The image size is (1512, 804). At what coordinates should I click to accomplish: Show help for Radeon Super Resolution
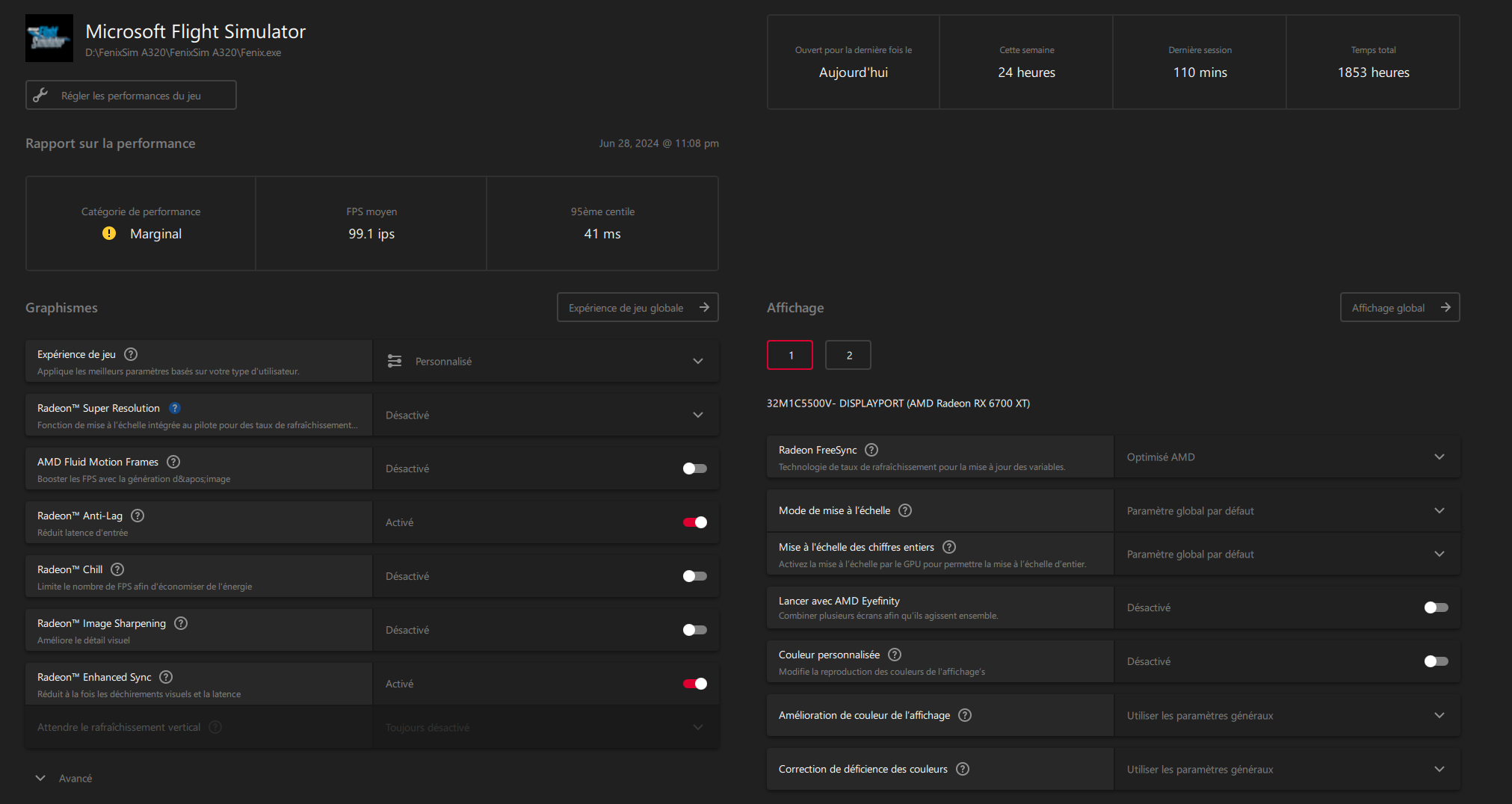coord(175,408)
